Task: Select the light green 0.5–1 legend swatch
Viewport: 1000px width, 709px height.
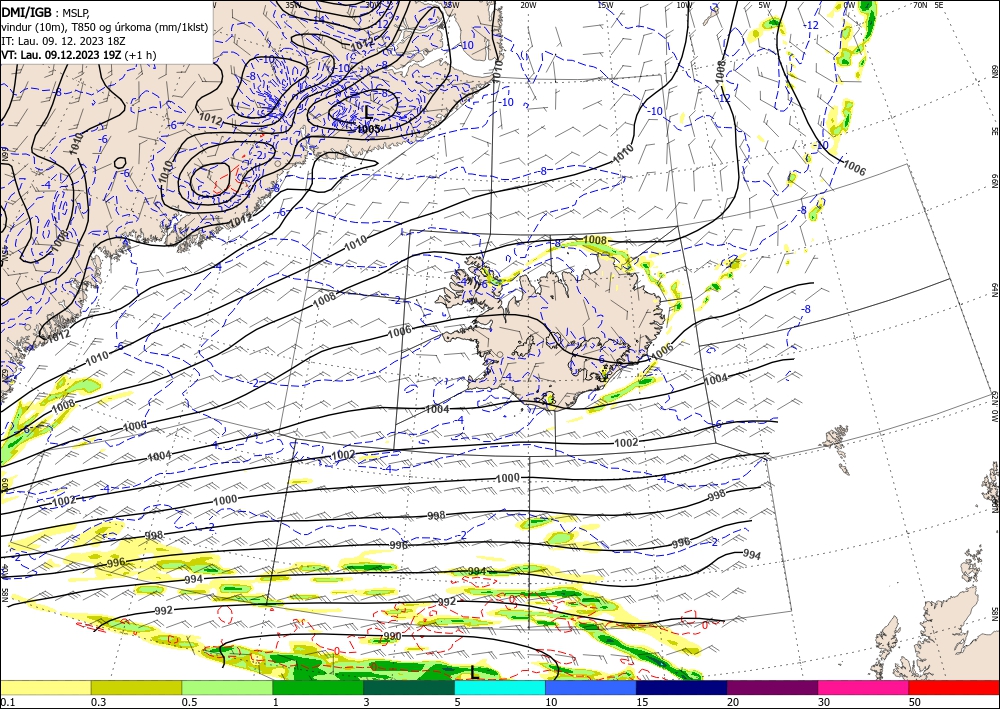Action: (227, 687)
